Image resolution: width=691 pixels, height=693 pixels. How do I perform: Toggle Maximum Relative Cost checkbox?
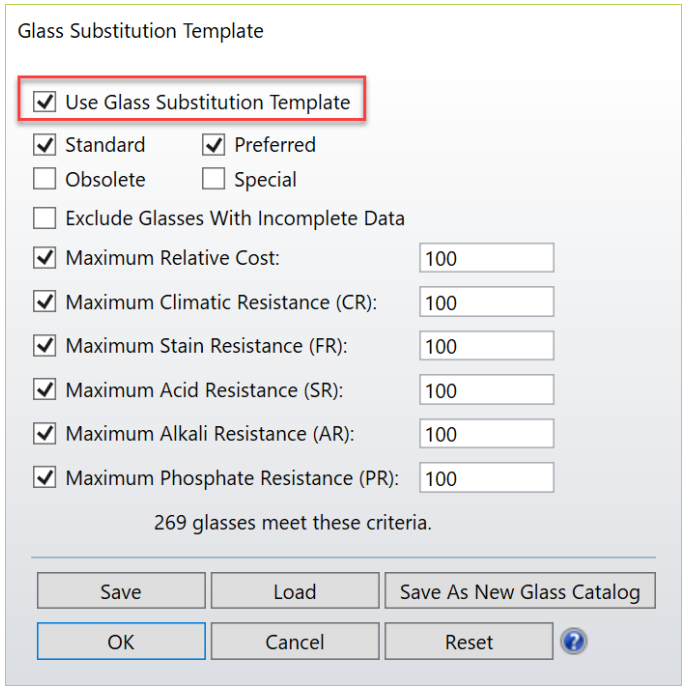pos(45,258)
